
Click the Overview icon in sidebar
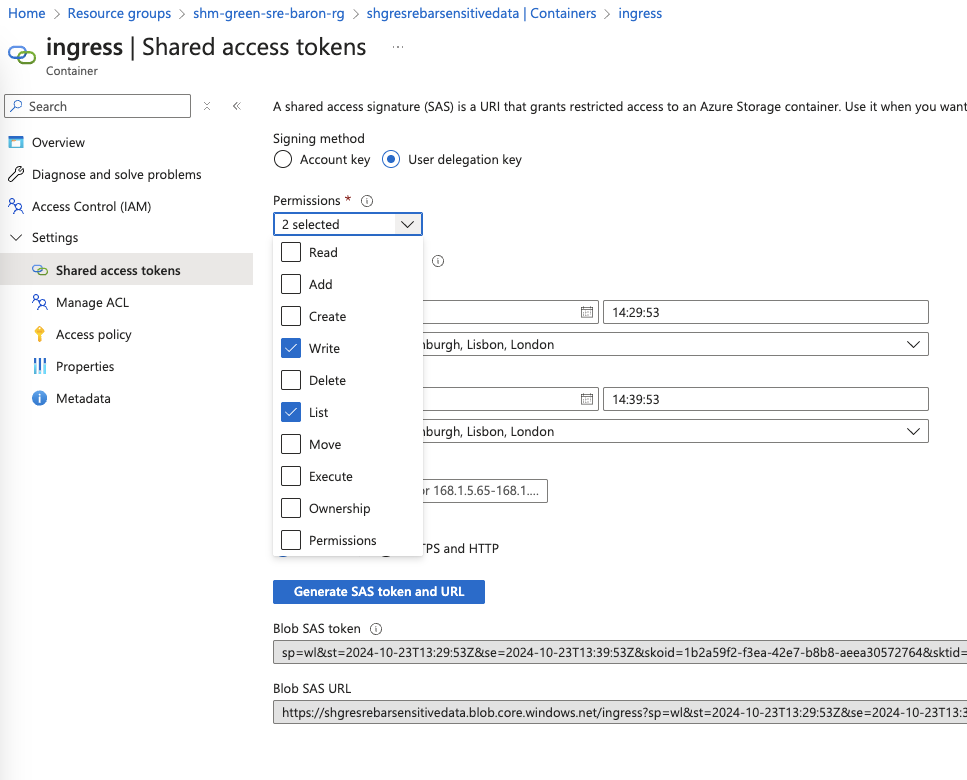coord(16,142)
